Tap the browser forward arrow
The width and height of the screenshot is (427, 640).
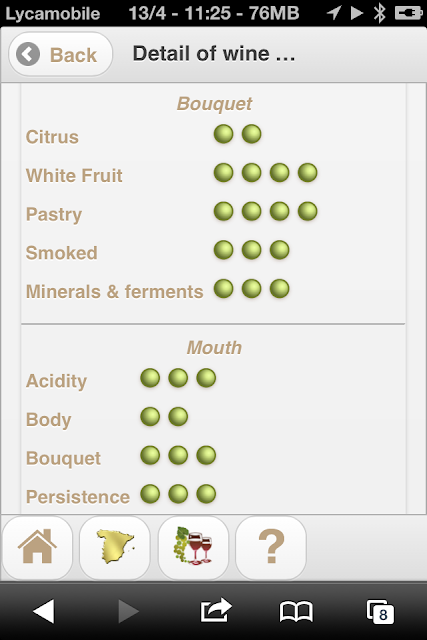128,611
